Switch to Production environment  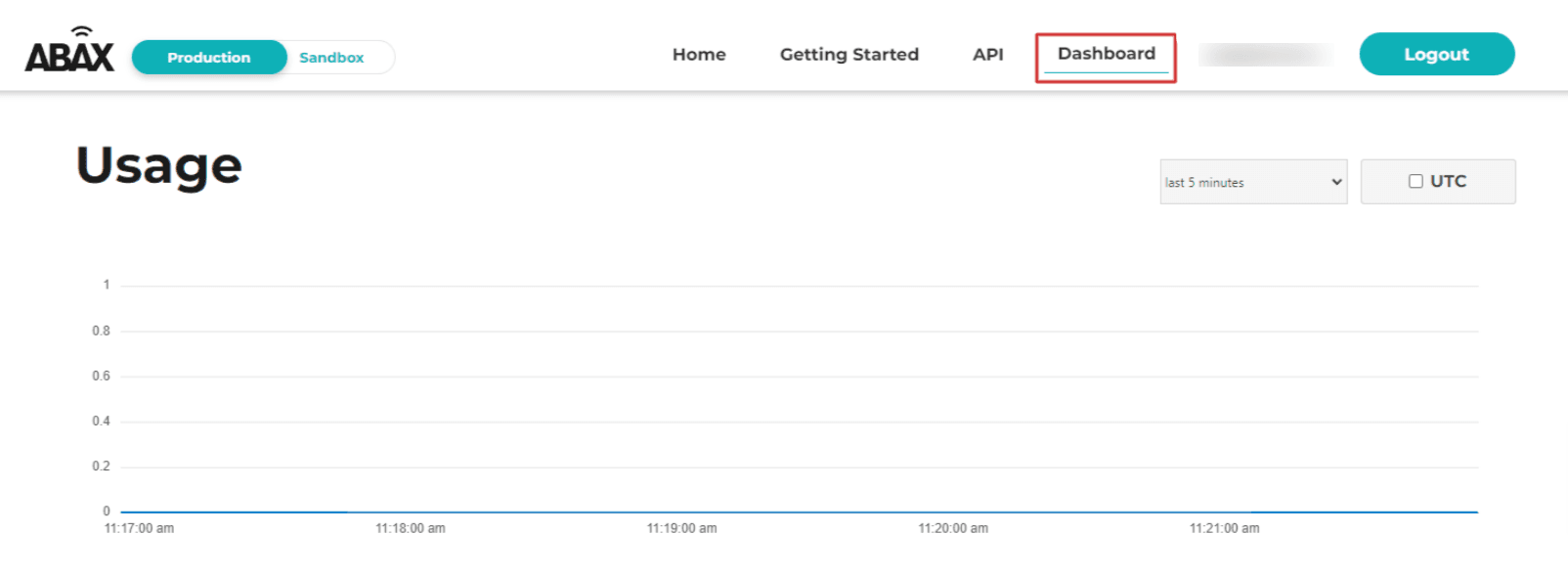[209, 58]
